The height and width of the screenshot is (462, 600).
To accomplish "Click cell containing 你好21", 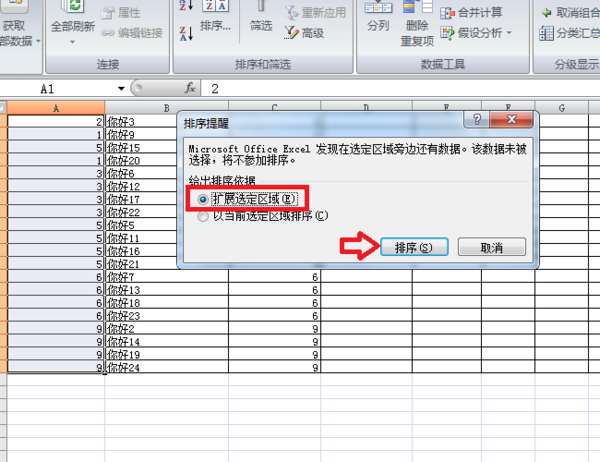I will pos(141,264).
